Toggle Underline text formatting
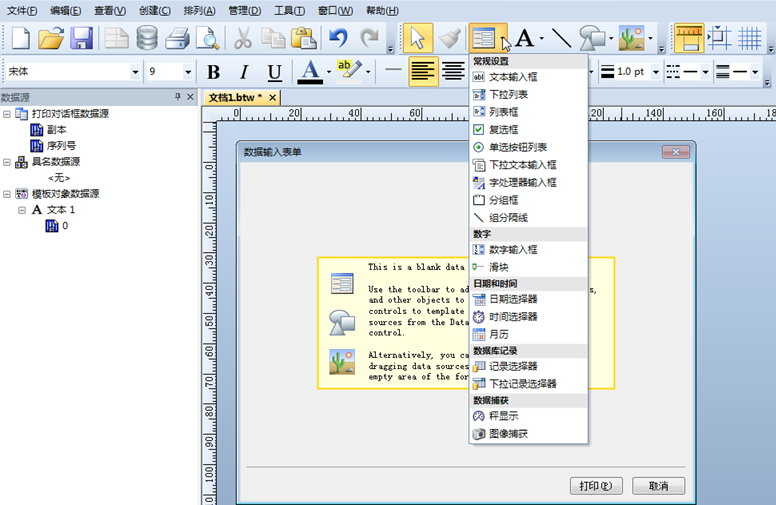Screen dimensions: 776x505 point(274,72)
